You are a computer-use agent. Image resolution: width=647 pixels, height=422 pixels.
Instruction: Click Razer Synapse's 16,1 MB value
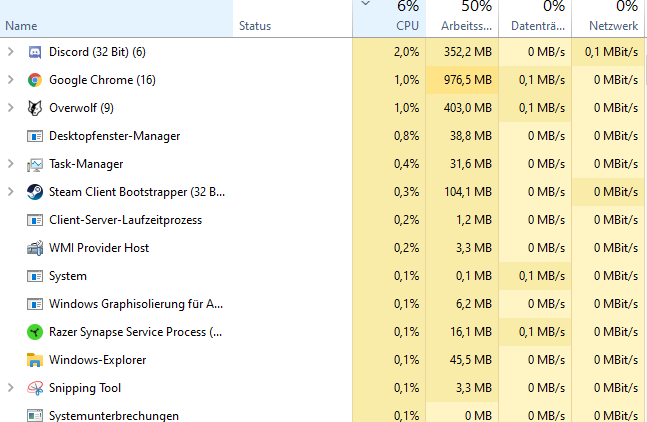471,332
